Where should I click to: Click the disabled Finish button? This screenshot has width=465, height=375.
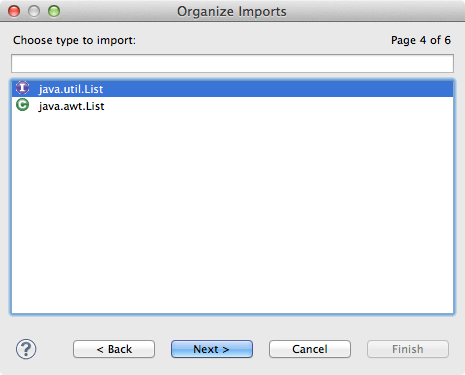click(x=408, y=349)
